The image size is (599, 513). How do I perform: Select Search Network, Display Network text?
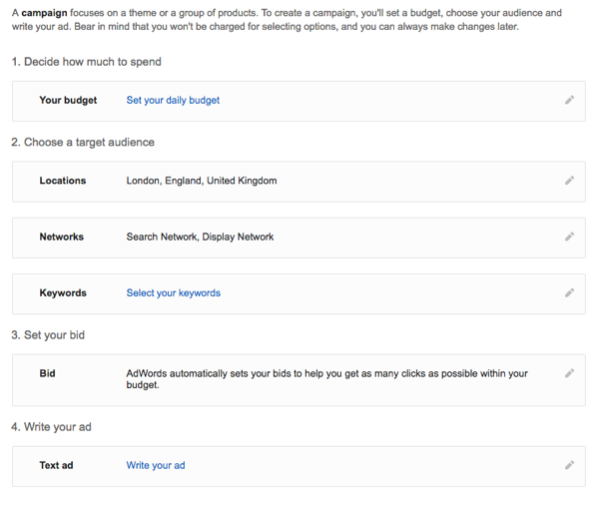pos(200,237)
